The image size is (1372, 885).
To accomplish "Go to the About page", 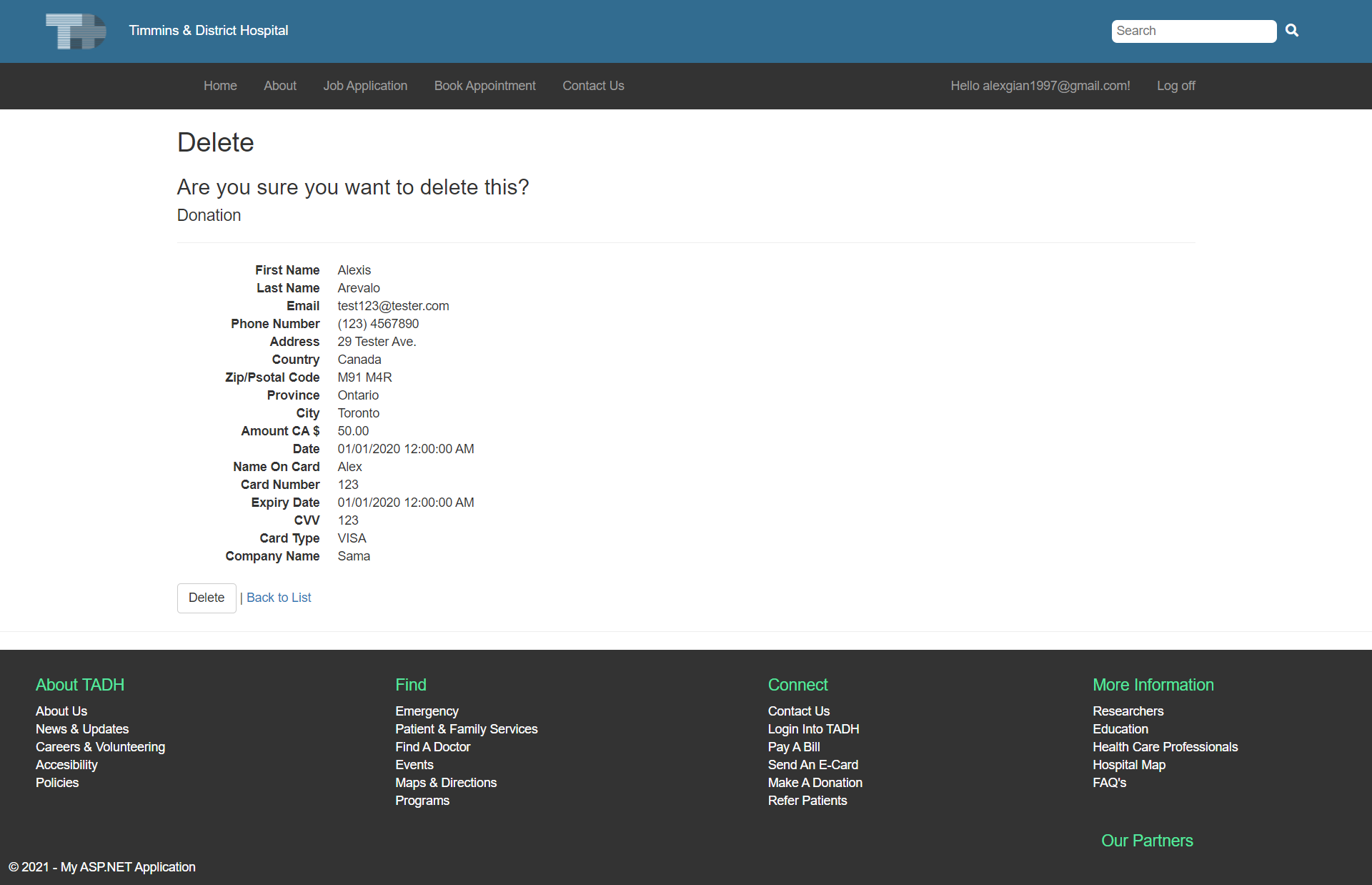I will point(279,86).
